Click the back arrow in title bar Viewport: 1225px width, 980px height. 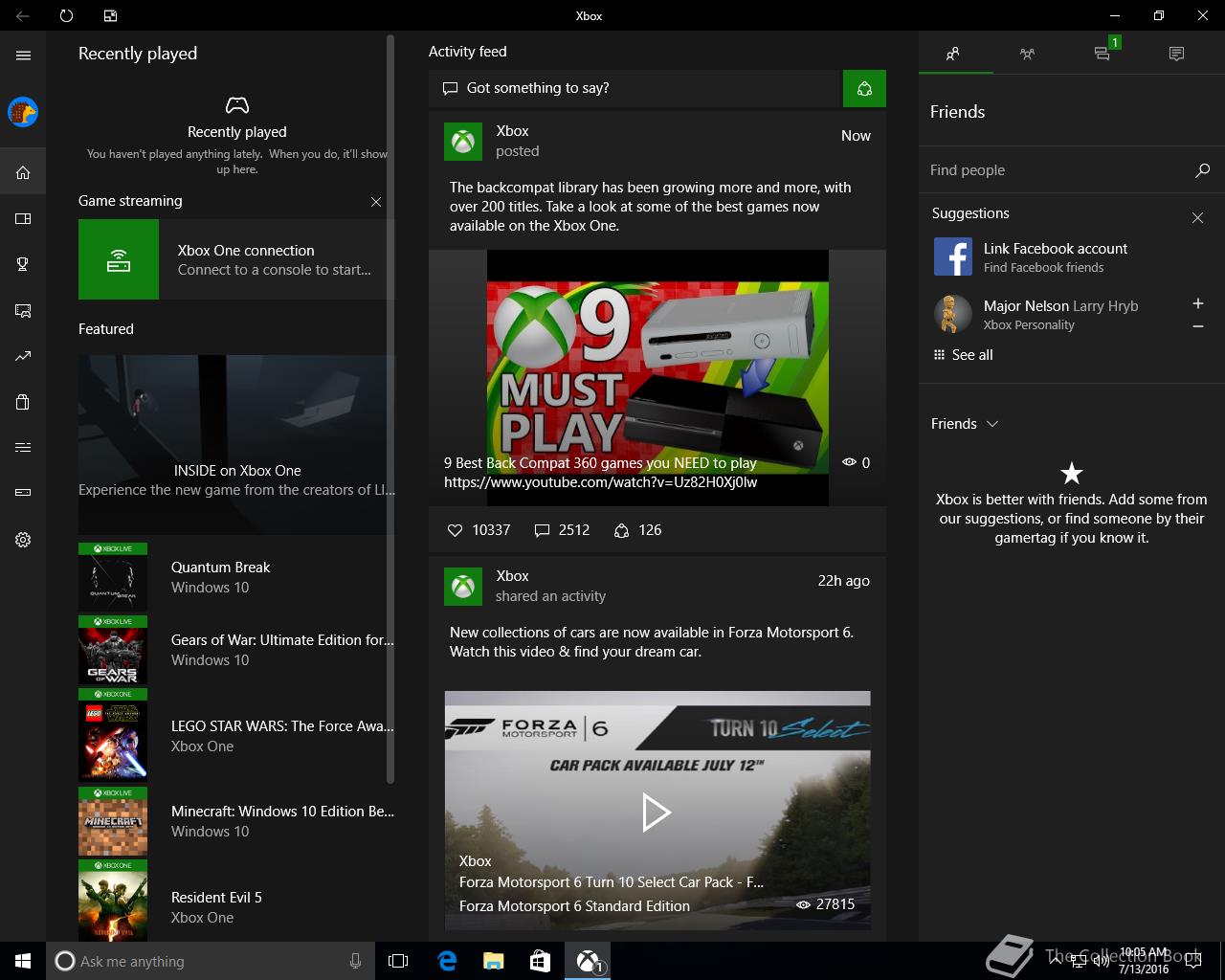click(23, 15)
